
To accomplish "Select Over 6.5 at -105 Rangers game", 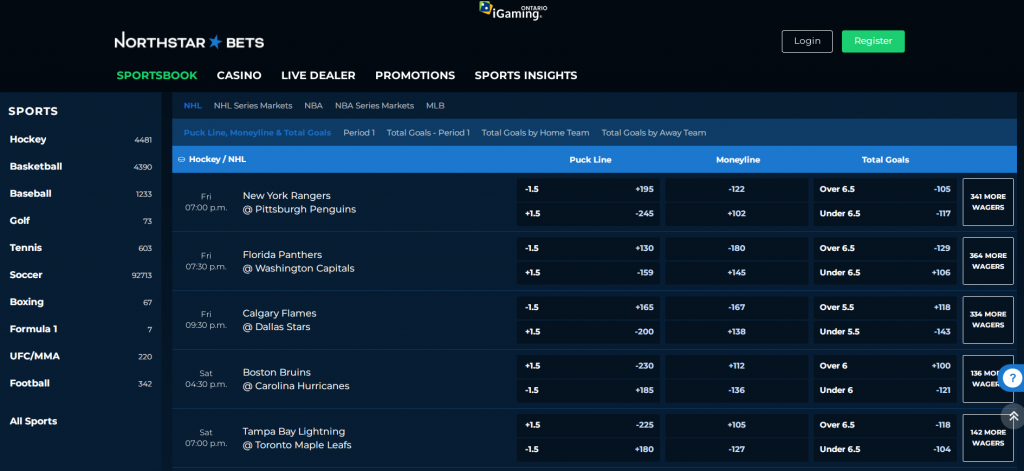I will (x=885, y=189).
